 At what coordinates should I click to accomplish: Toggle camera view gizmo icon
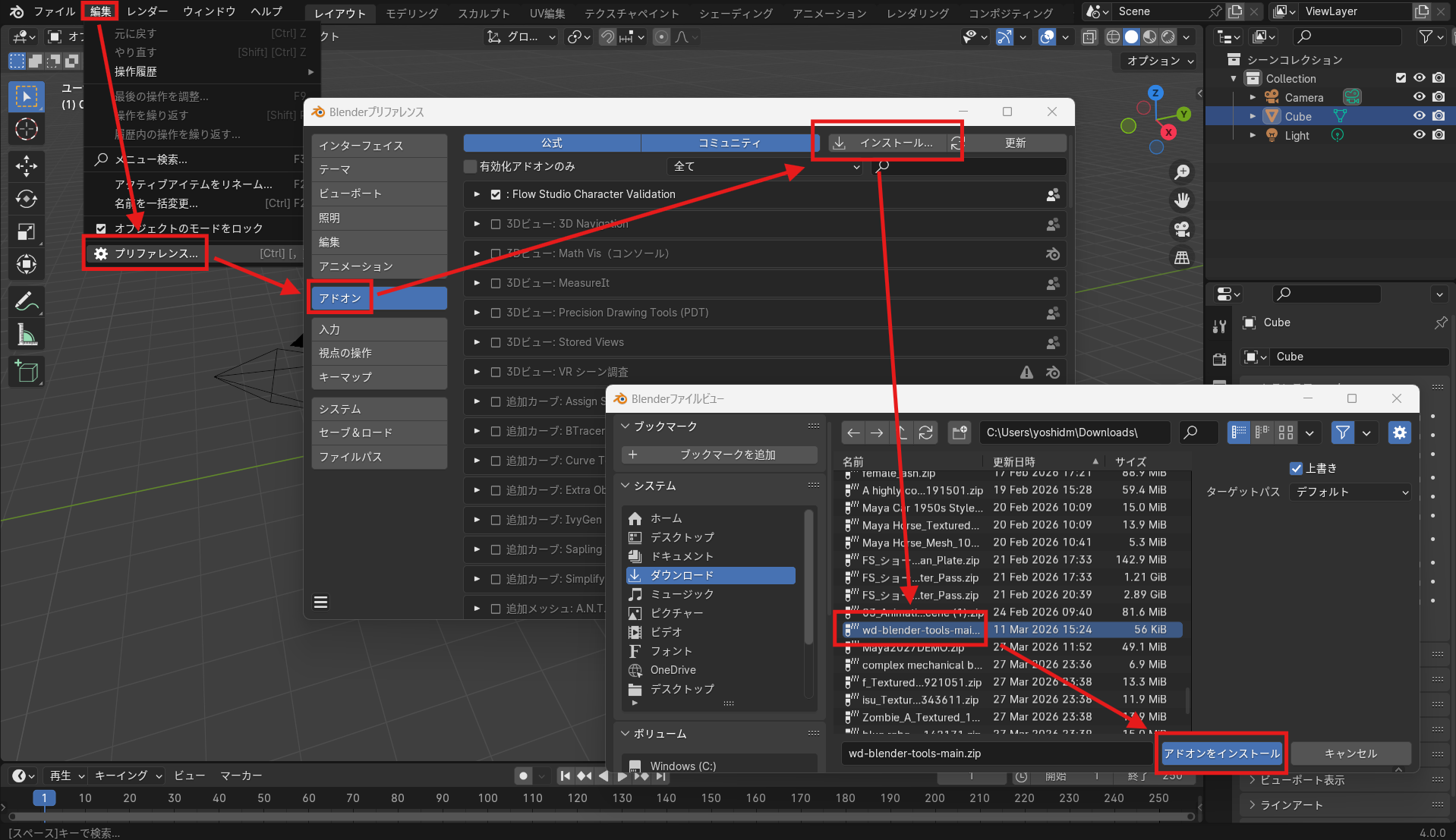[x=1182, y=229]
